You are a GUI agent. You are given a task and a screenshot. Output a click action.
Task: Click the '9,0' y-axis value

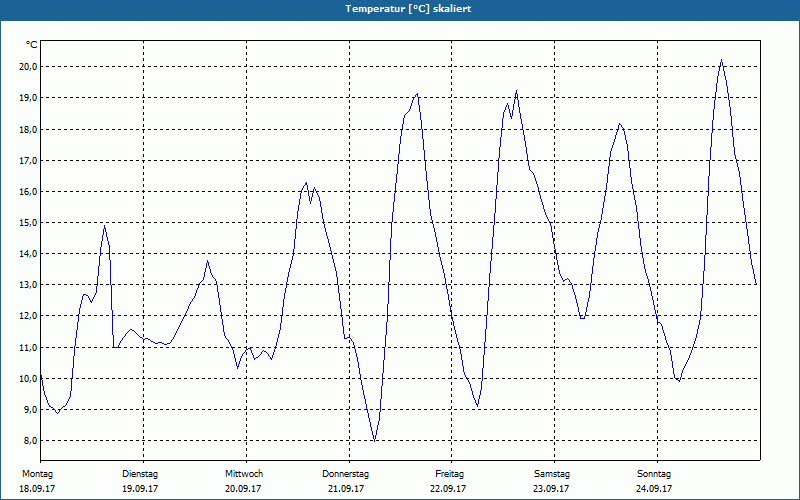pyautogui.click(x=30, y=410)
